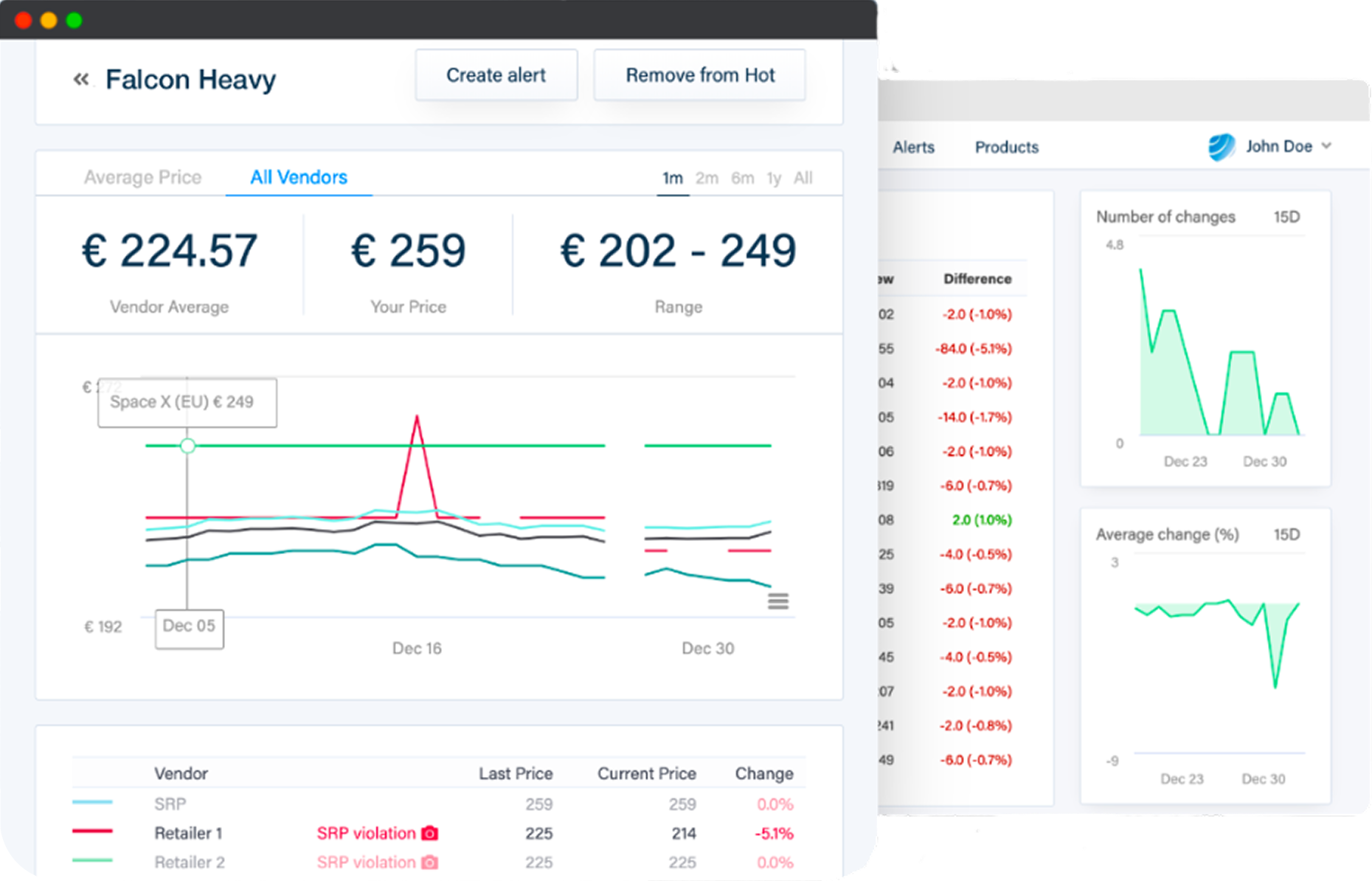The image size is (1372, 881).
Task: Open the chart hamburger options menu
Action: coord(778,601)
